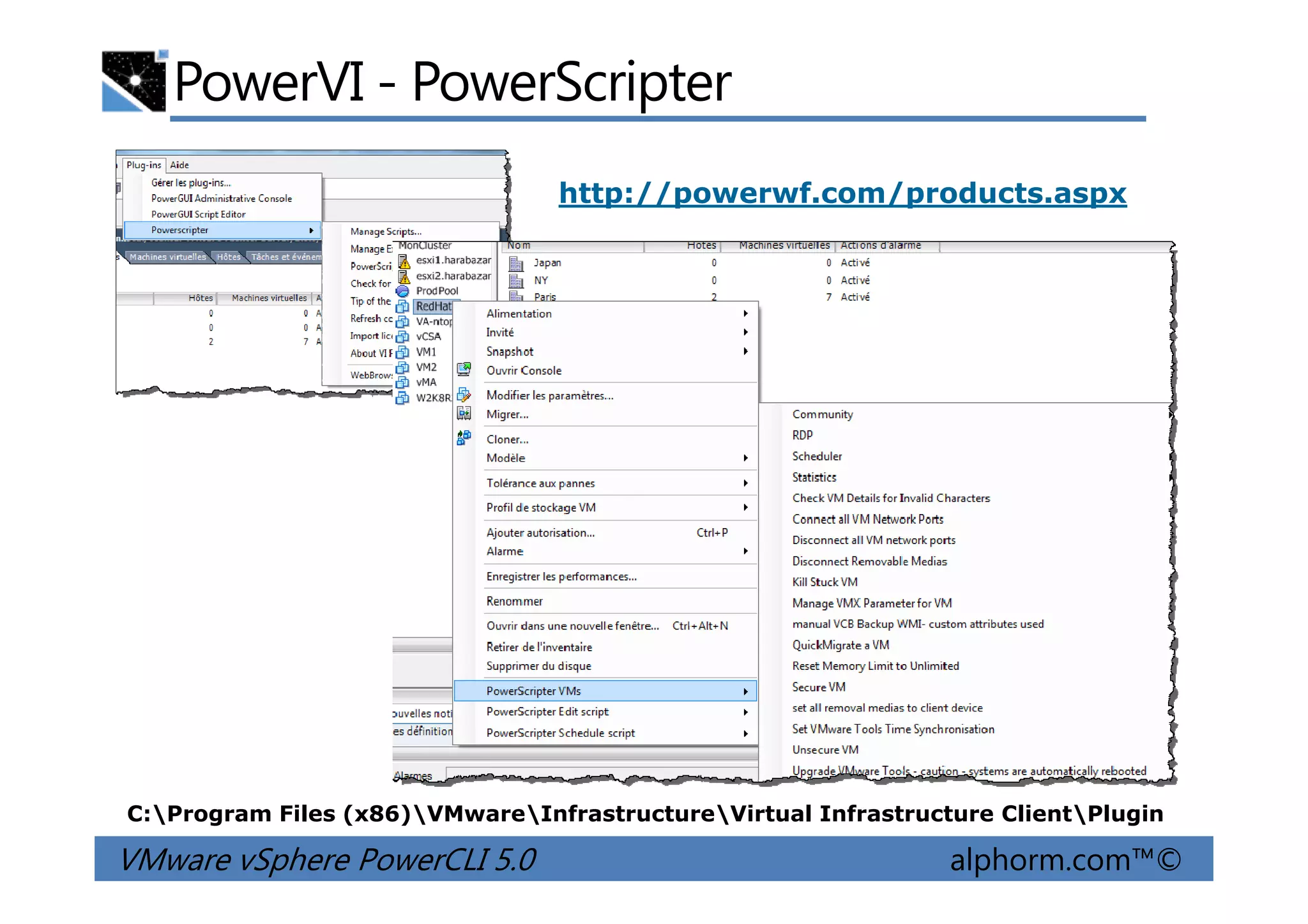Click the Migrer icon in context menu

pyautogui.click(x=464, y=414)
